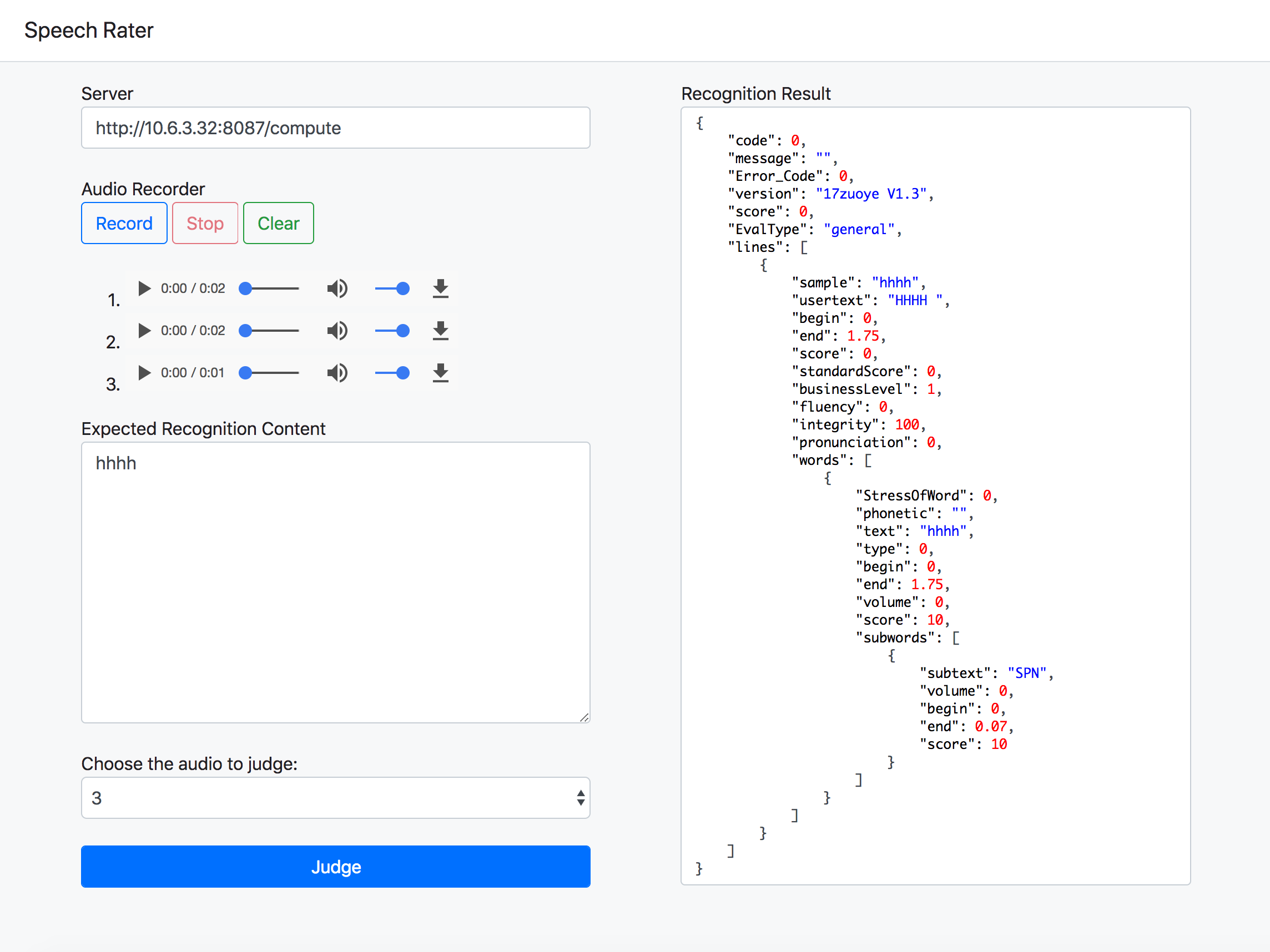Screen dimensions: 1270x952
Task: Download the third audio recording
Action: pyautogui.click(x=440, y=372)
